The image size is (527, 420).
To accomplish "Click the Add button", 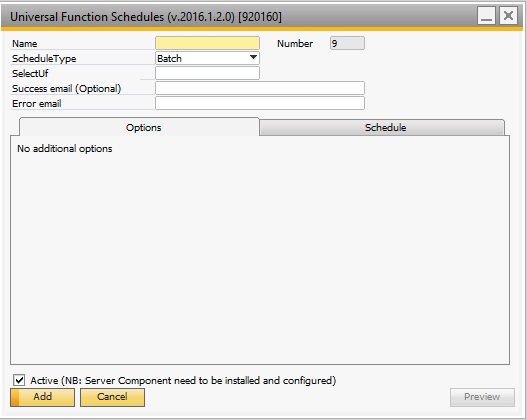I will point(42,397).
